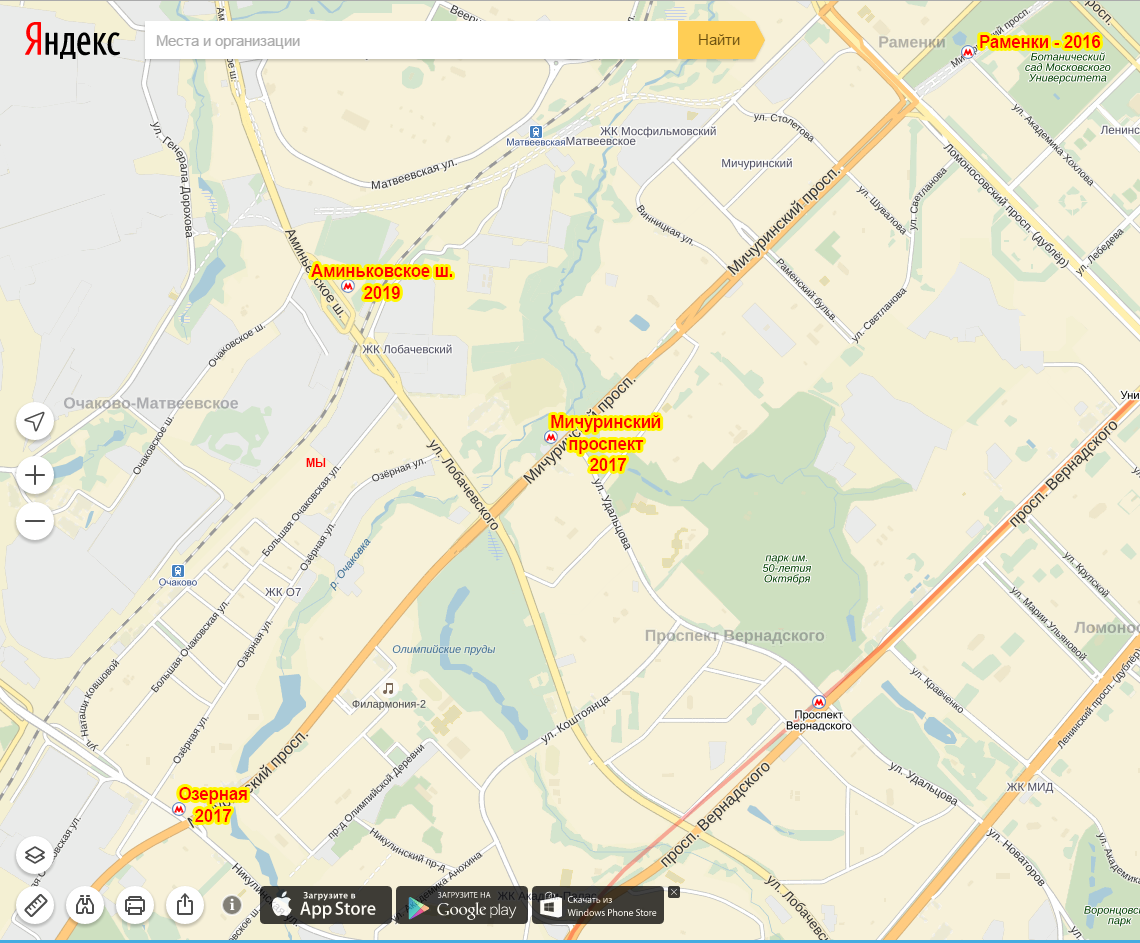Image resolution: width=1140 pixels, height=943 pixels.
Task: Close the app download banner
Action: tap(674, 892)
